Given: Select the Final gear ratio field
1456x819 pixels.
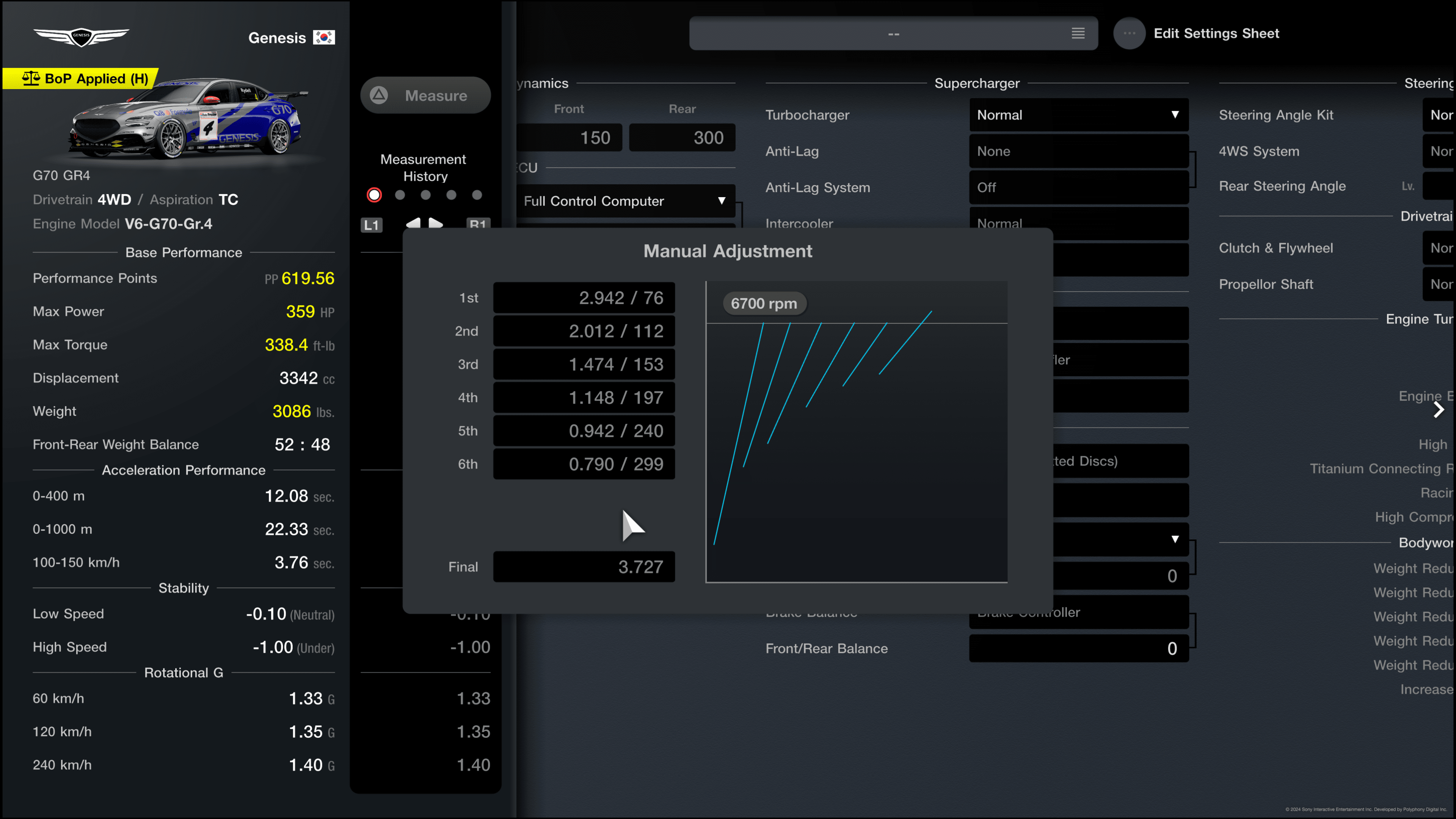Looking at the screenshot, I should click(x=584, y=567).
